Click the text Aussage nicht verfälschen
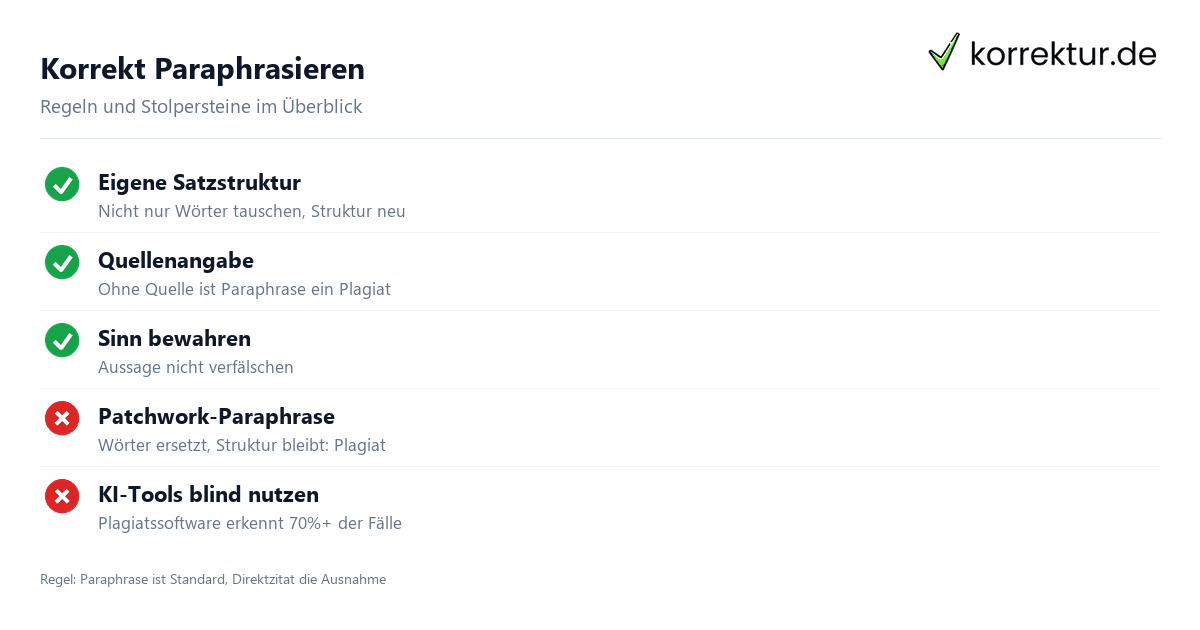 point(196,367)
